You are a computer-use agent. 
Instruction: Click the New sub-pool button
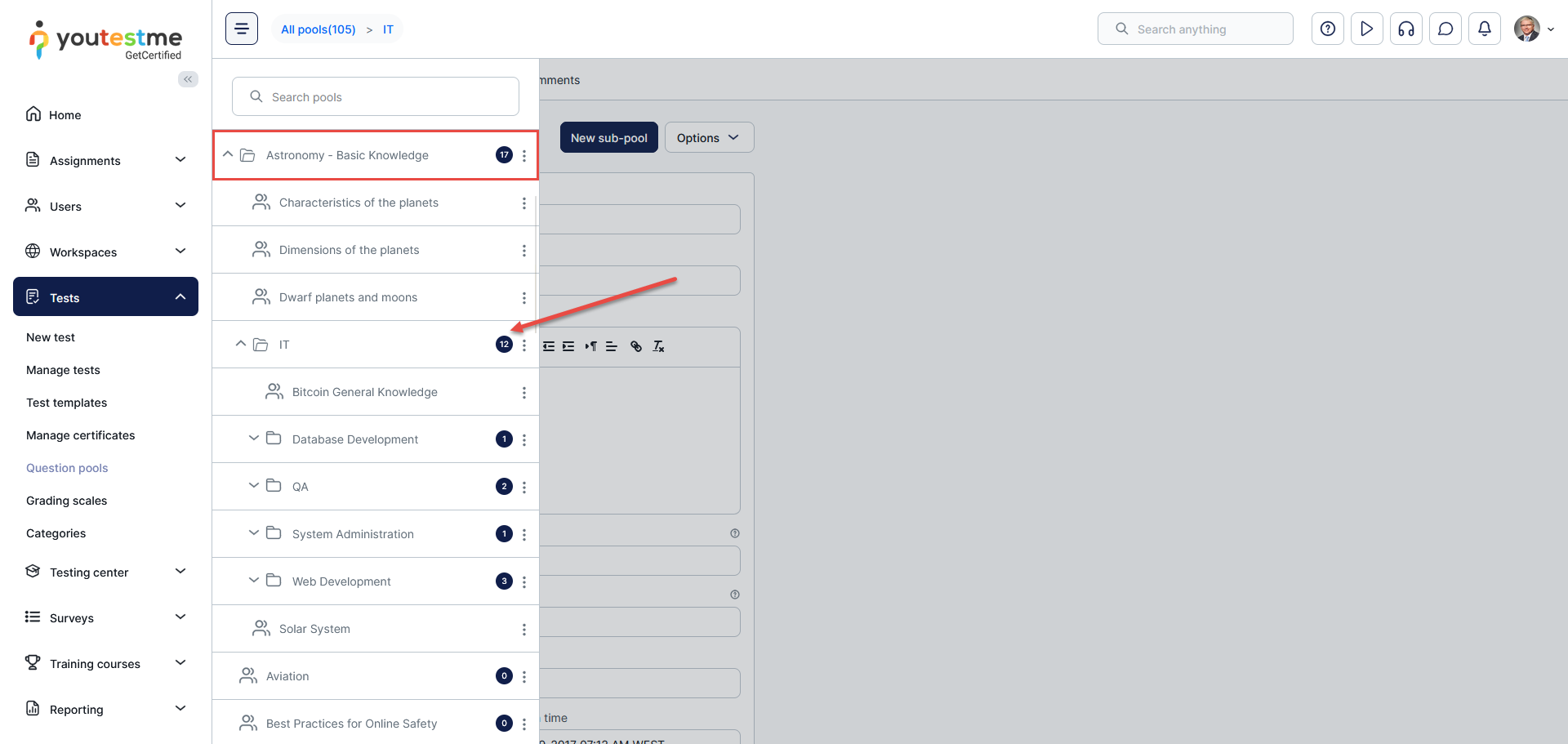pos(608,138)
